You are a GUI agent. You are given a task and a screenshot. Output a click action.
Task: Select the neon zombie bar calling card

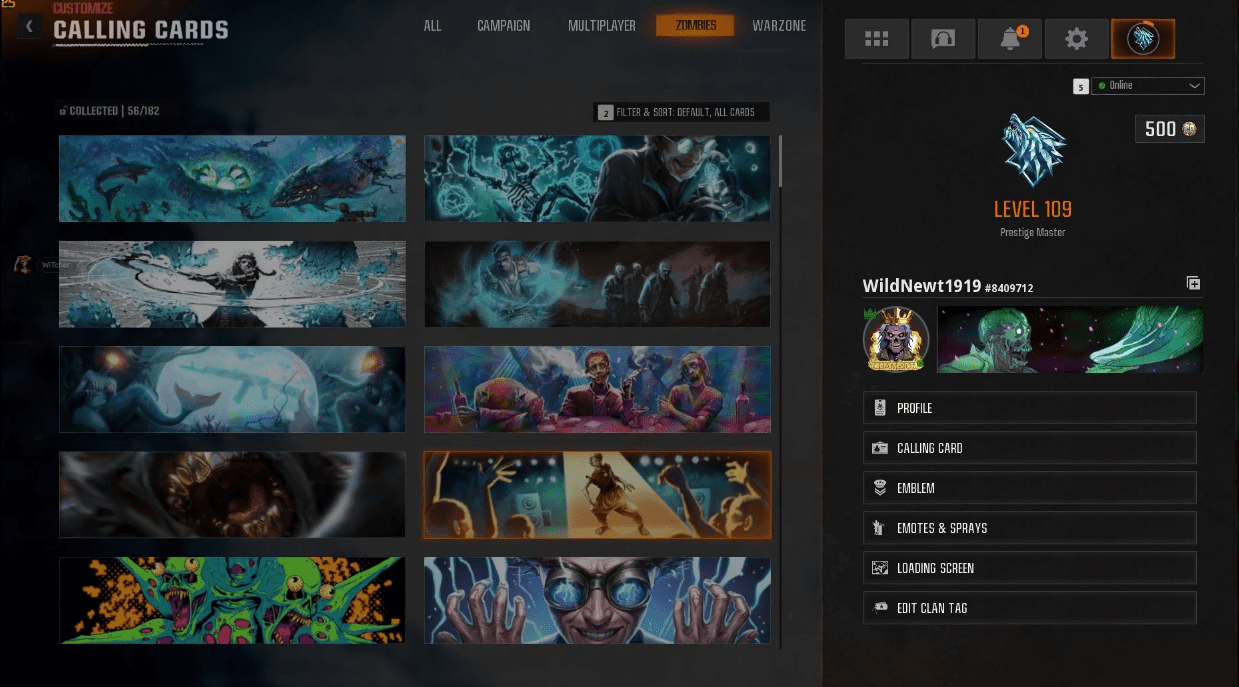coord(597,390)
